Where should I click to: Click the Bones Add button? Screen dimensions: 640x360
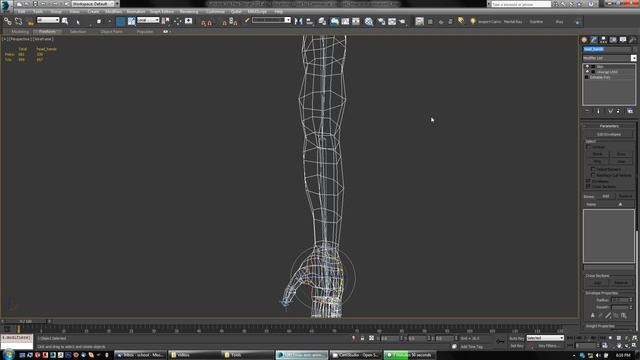click(606, 196)
